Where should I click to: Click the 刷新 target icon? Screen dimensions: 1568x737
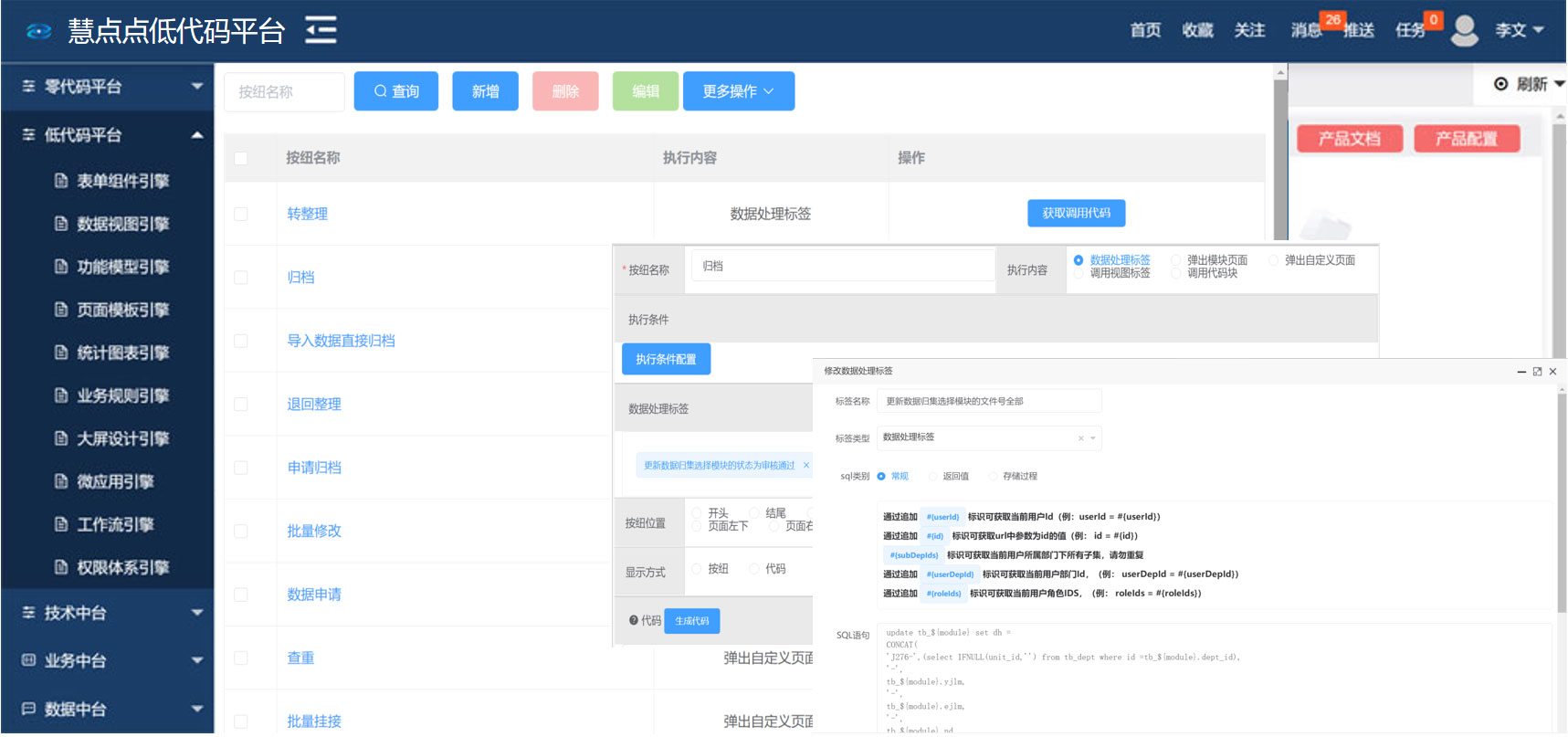[x=1500, y=84]
